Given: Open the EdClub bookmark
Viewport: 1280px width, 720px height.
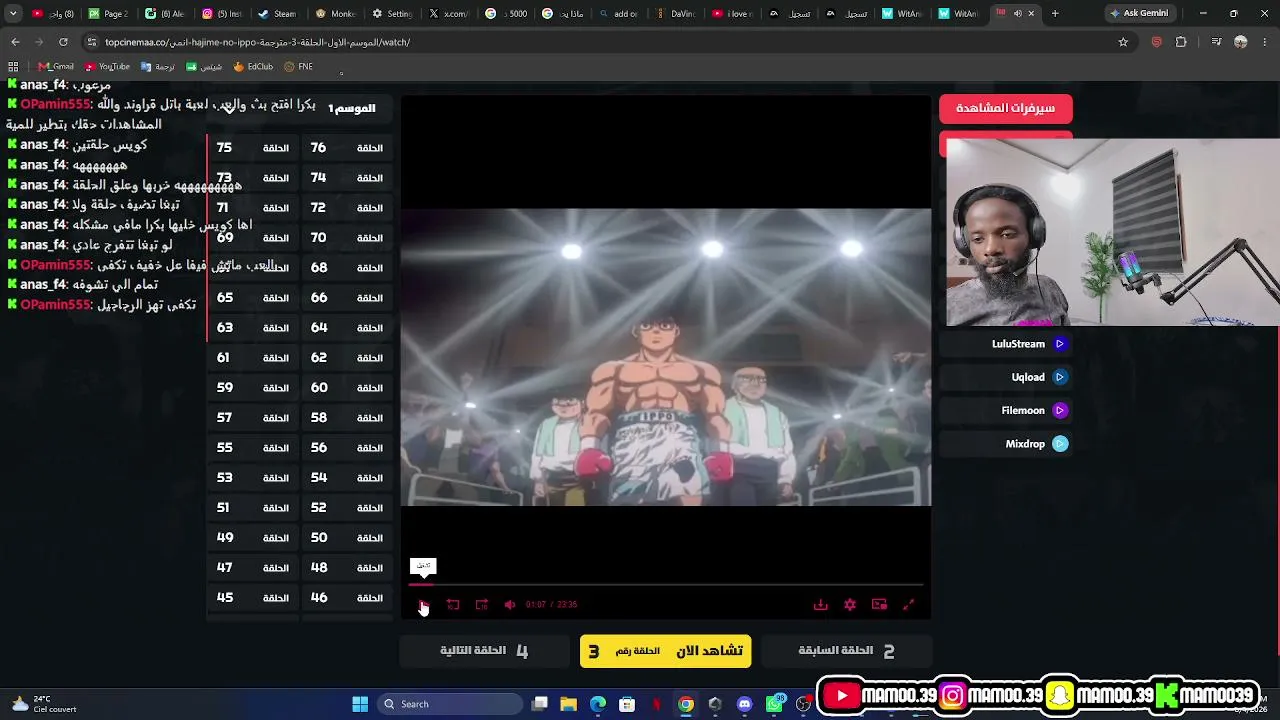Looking at the screenshot, I should coord(253,67).
